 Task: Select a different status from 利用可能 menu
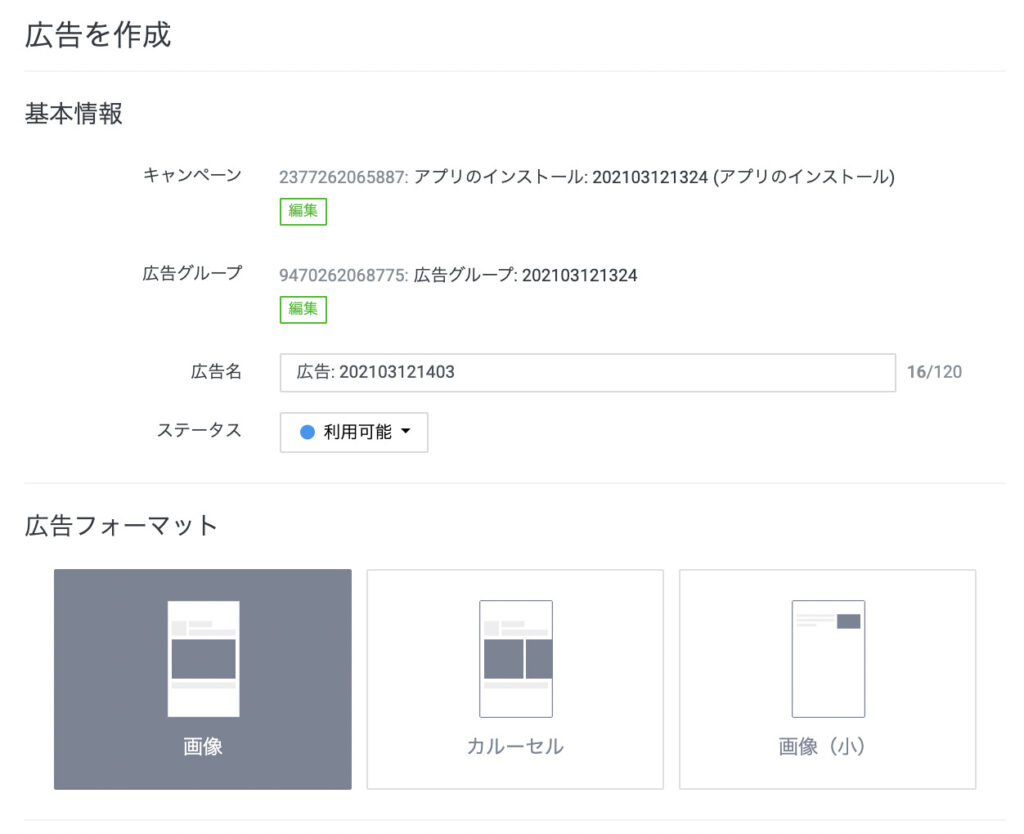pos(353,432)
